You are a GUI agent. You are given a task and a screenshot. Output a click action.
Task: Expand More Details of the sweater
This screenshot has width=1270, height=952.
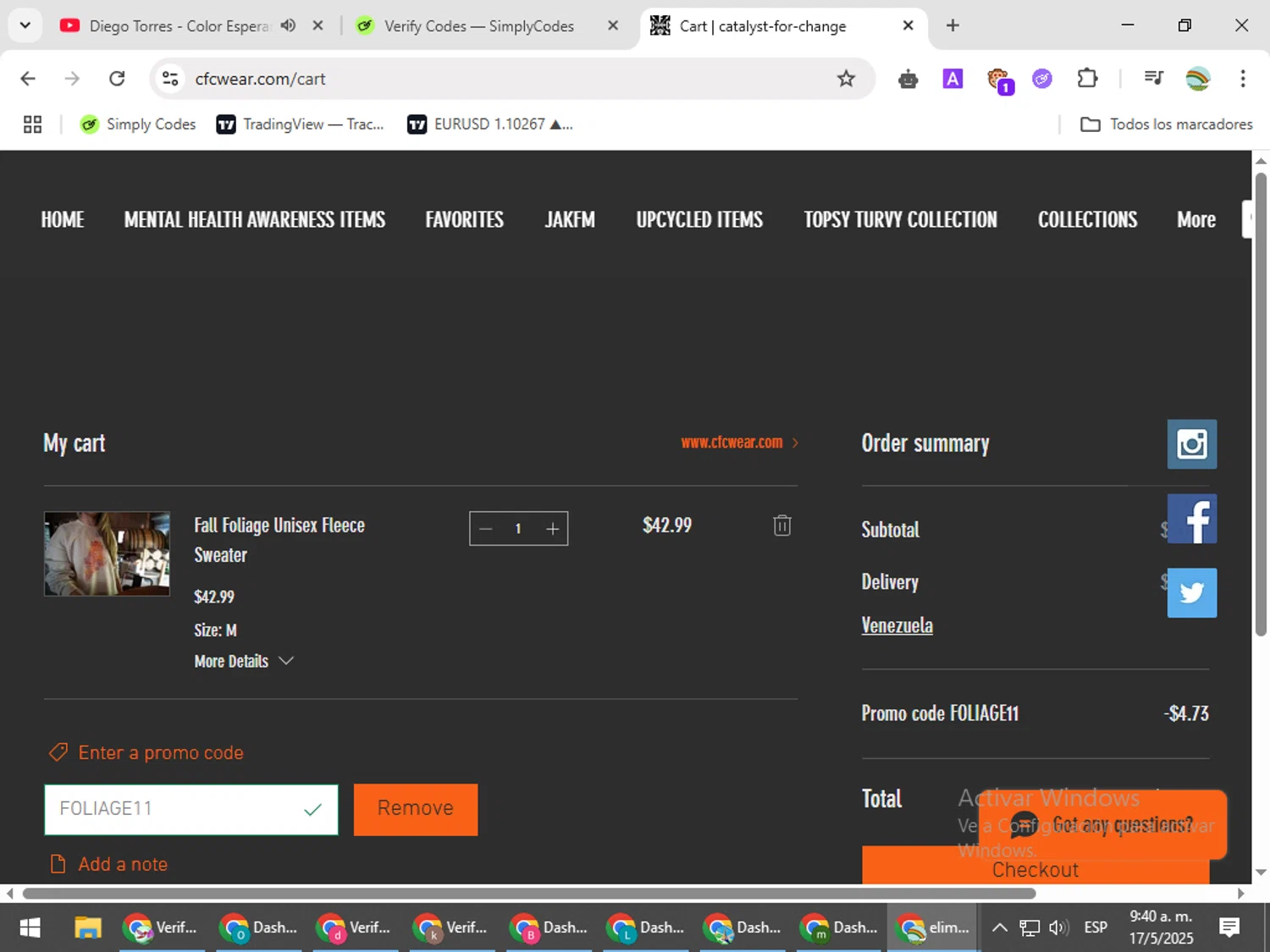pyautogui.click(x=244, y=661)
